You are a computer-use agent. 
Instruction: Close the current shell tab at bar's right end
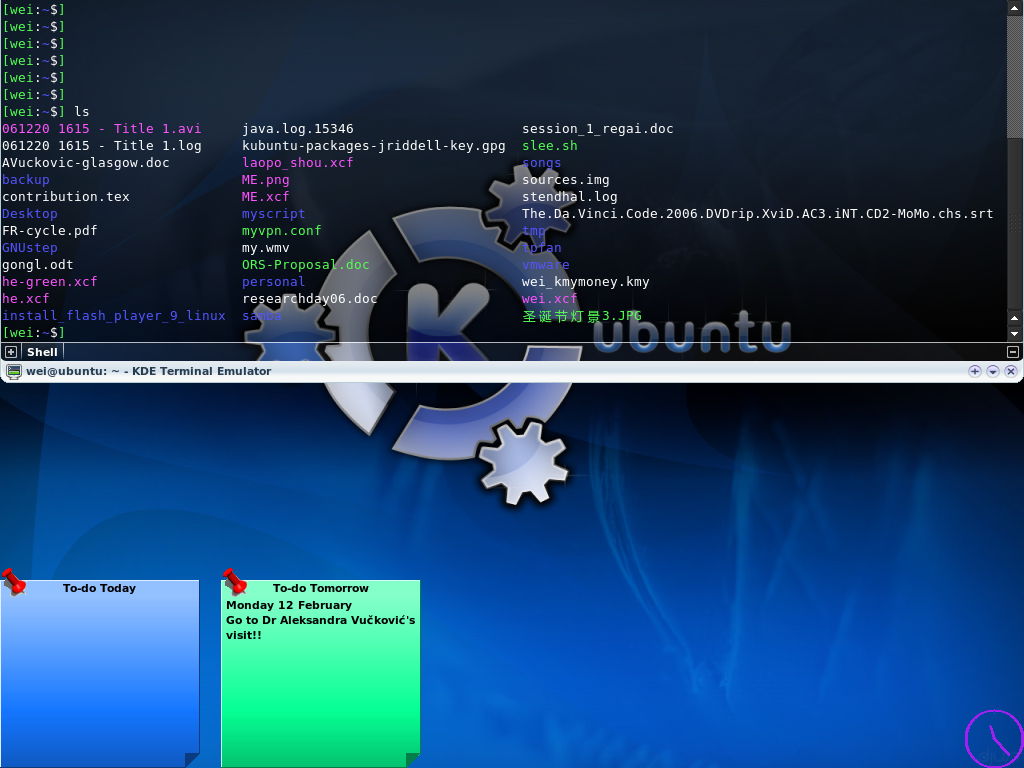[x=1013, y=352]
